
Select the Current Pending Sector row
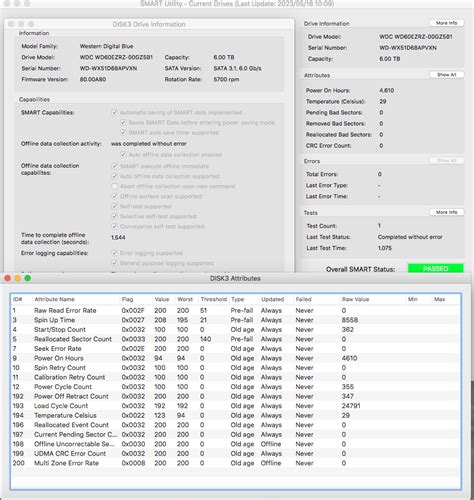(x=236, y=435)
